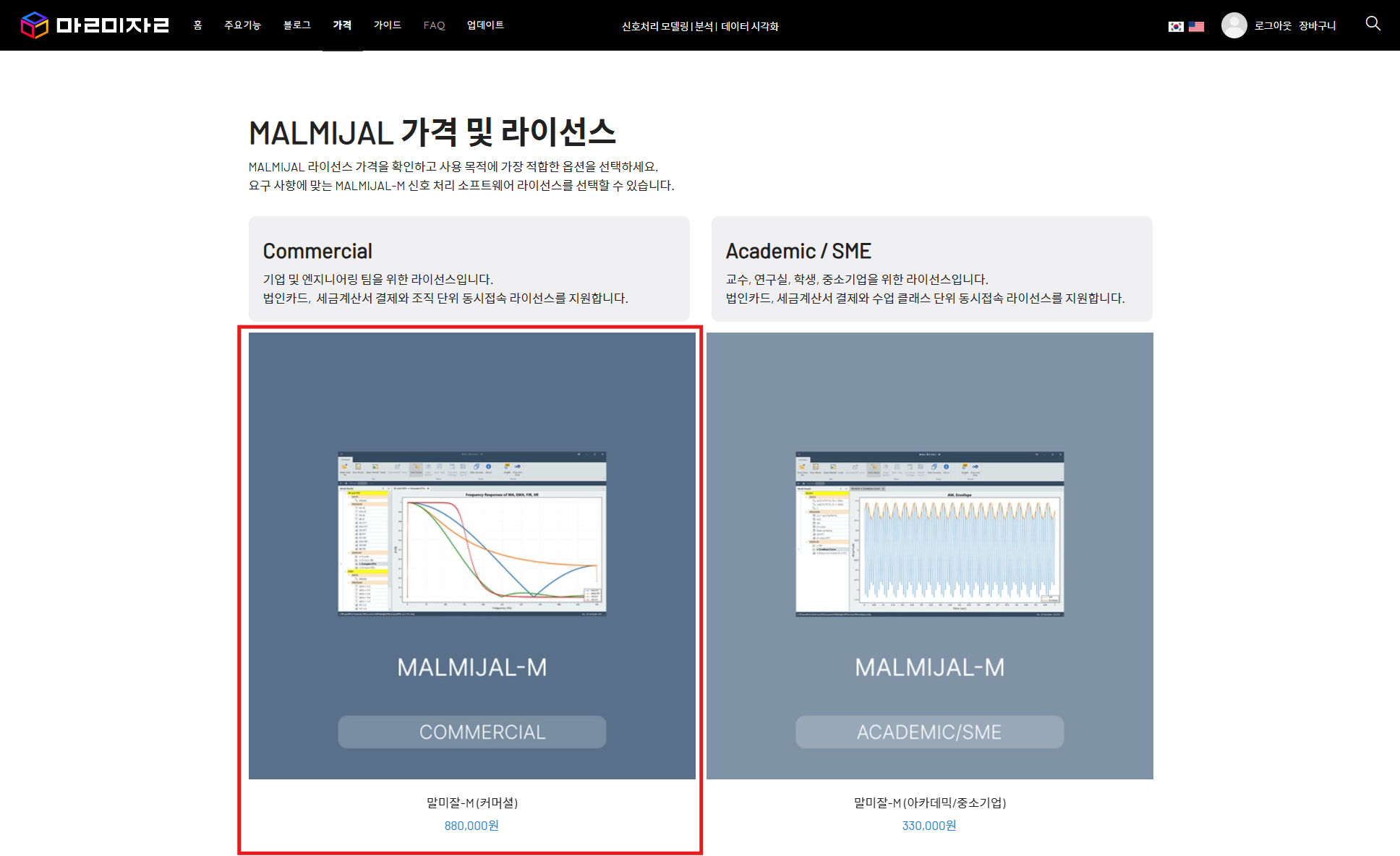Click the 330,000원 price
The width and height of the screenshot is (1400, 856).
tap(929, 826)
